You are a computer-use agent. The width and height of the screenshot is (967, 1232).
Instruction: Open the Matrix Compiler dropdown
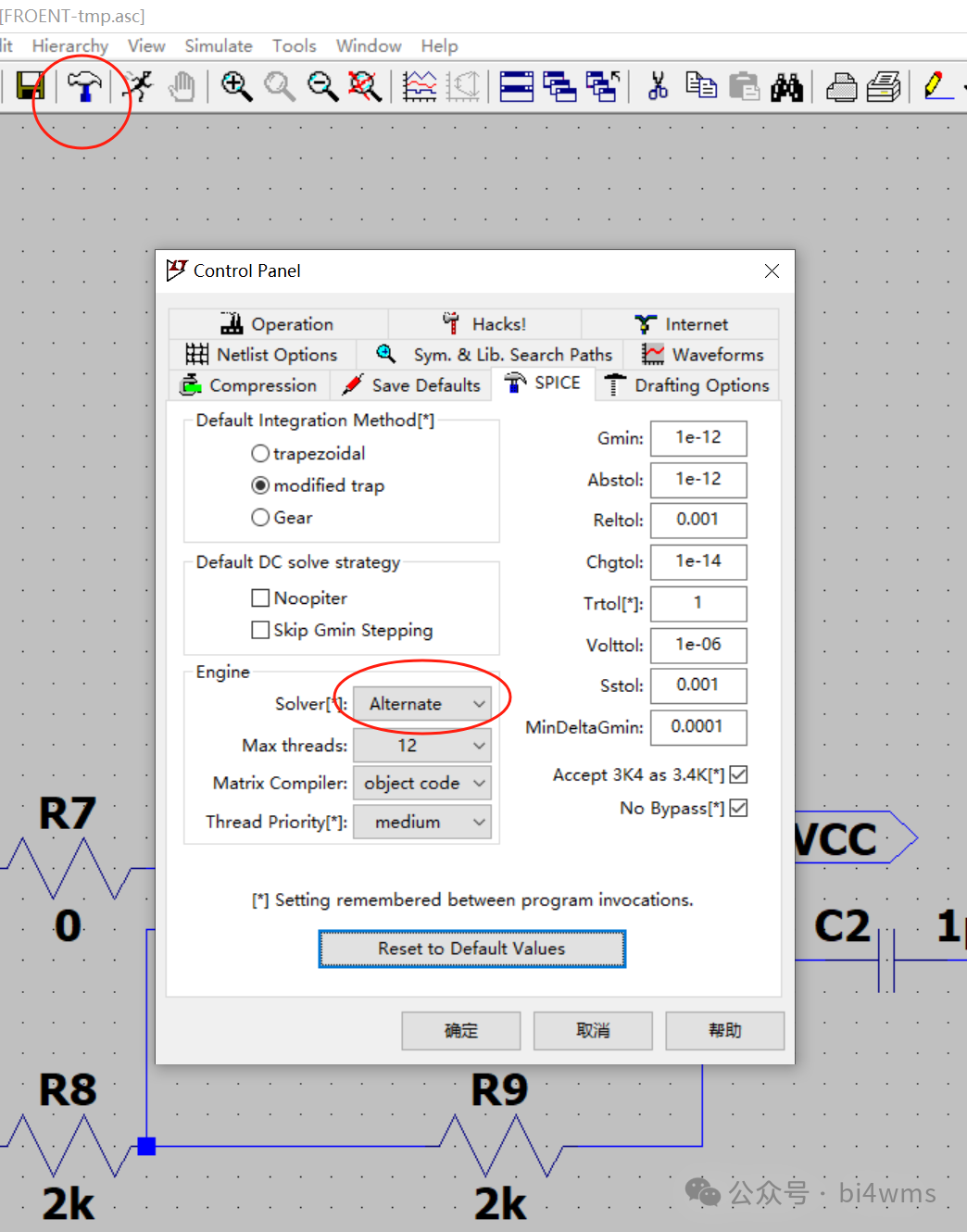(422, 784)
